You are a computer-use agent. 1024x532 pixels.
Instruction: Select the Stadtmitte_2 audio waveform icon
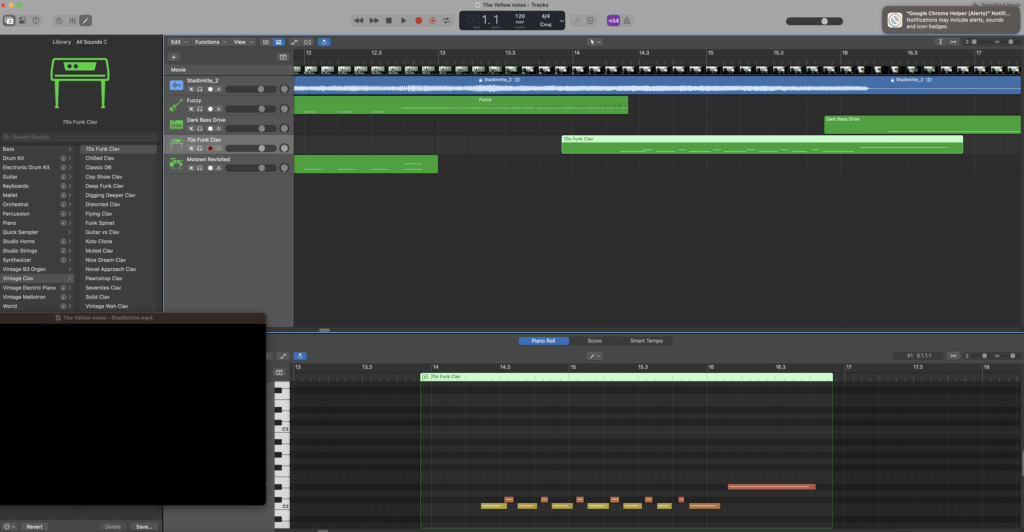coord(176,85)
